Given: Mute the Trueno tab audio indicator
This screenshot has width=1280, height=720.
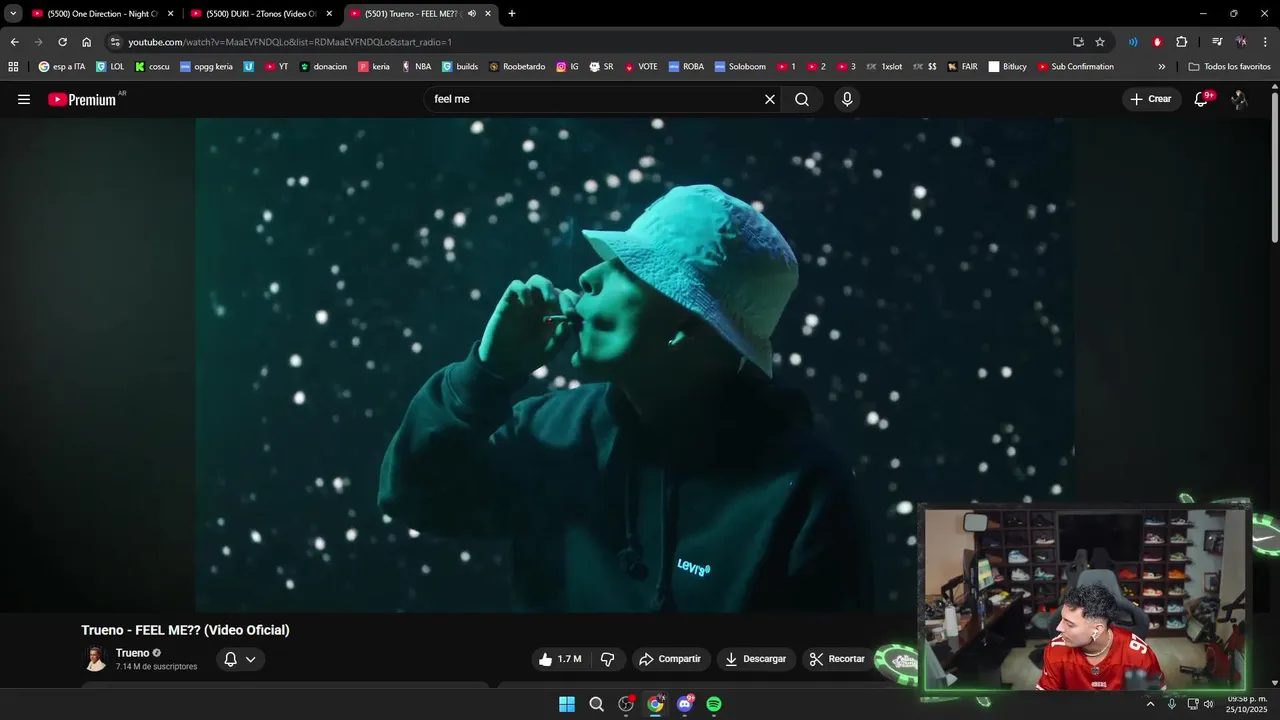Looking at the screenshot, I should 472,14.
